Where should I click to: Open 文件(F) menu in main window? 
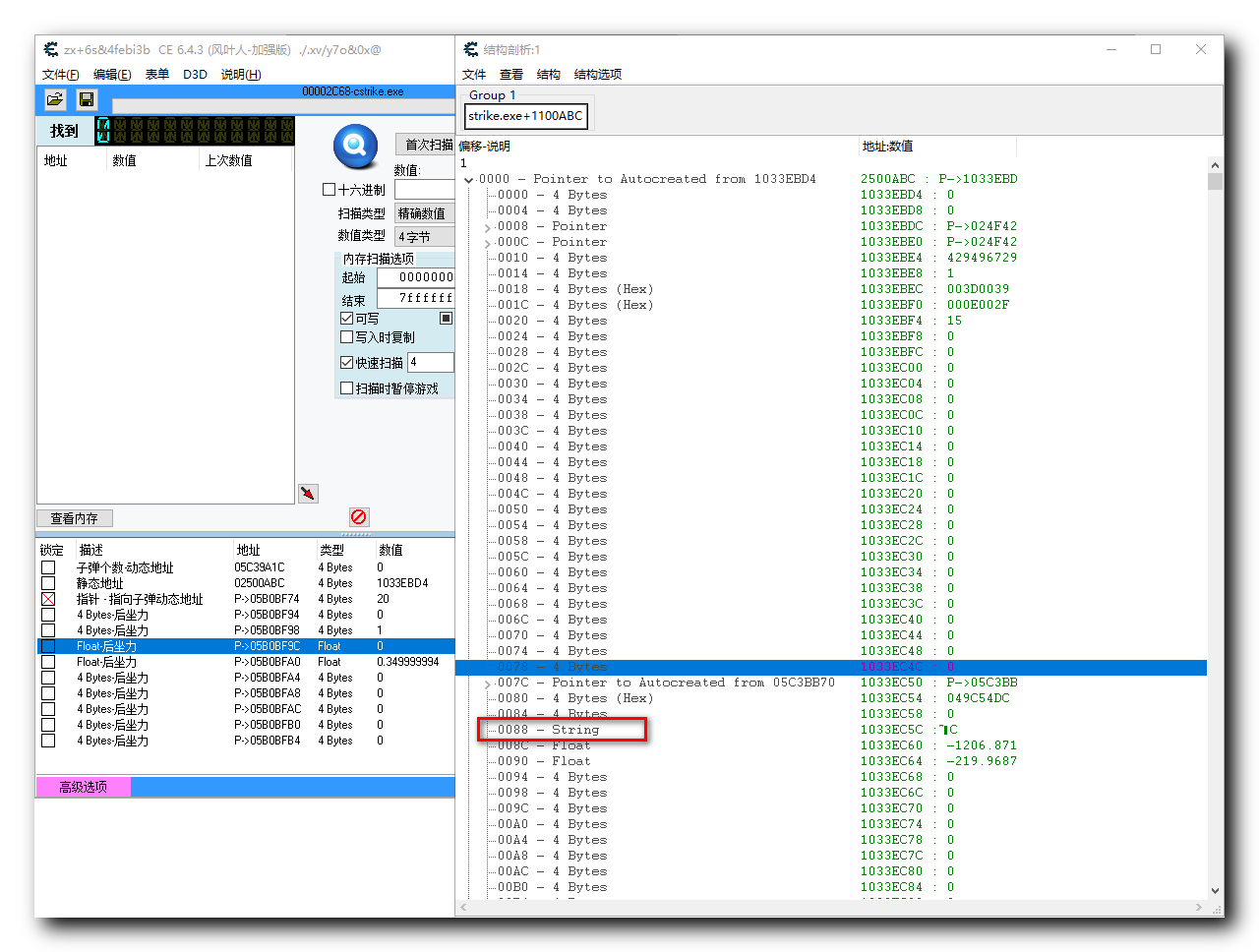point(61,75)
